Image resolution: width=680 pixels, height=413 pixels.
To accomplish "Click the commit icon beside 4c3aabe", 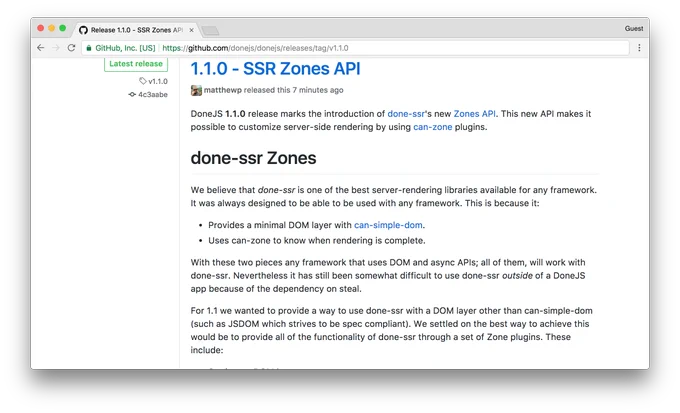I will coord(132,94).
